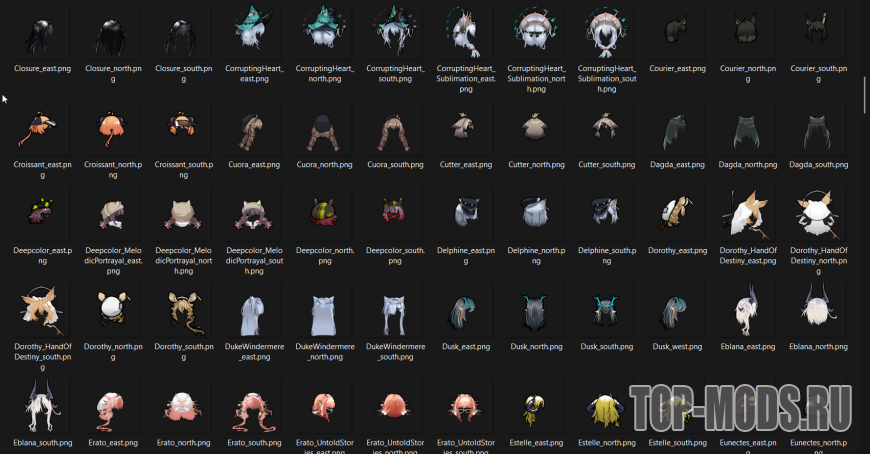870x454 pixels.
Task: Select the Estelle_north.png yellow hair icon
Action: point(606,407)
